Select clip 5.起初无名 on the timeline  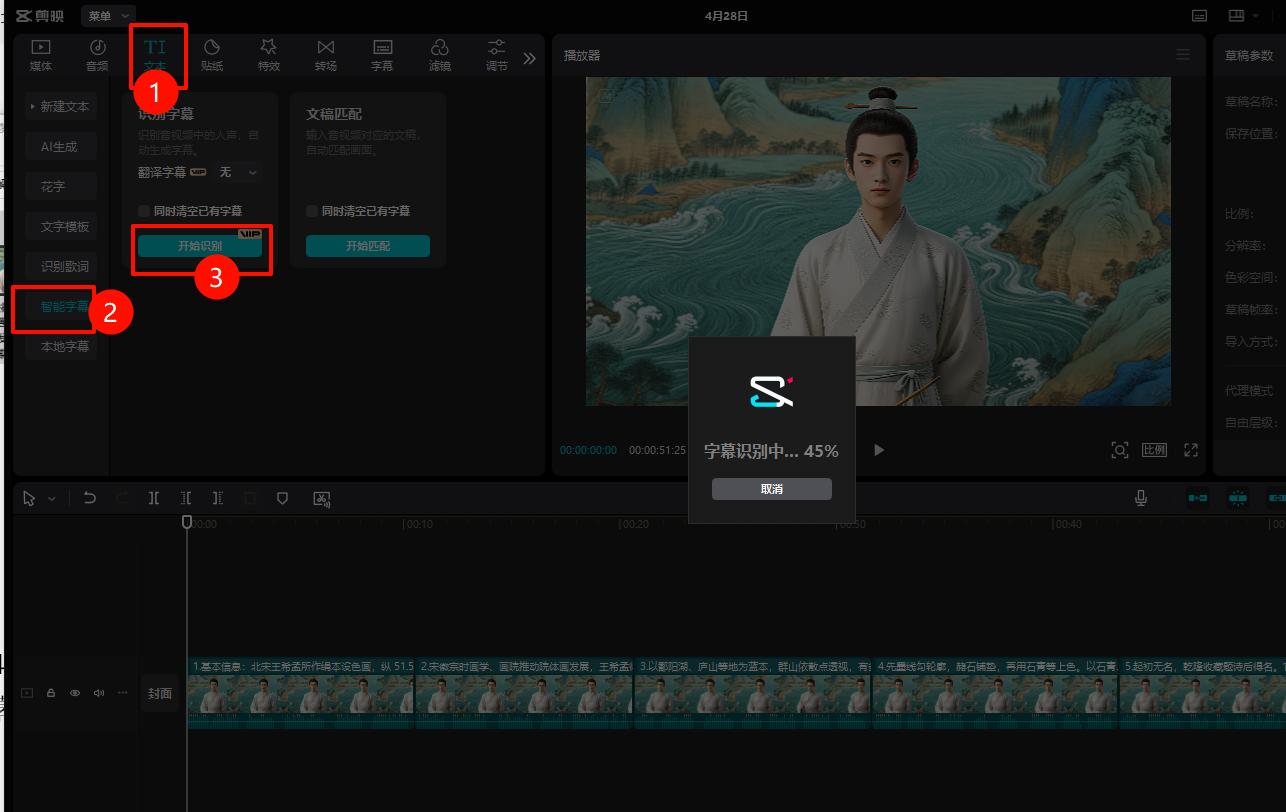click(x=1203, y=692)
